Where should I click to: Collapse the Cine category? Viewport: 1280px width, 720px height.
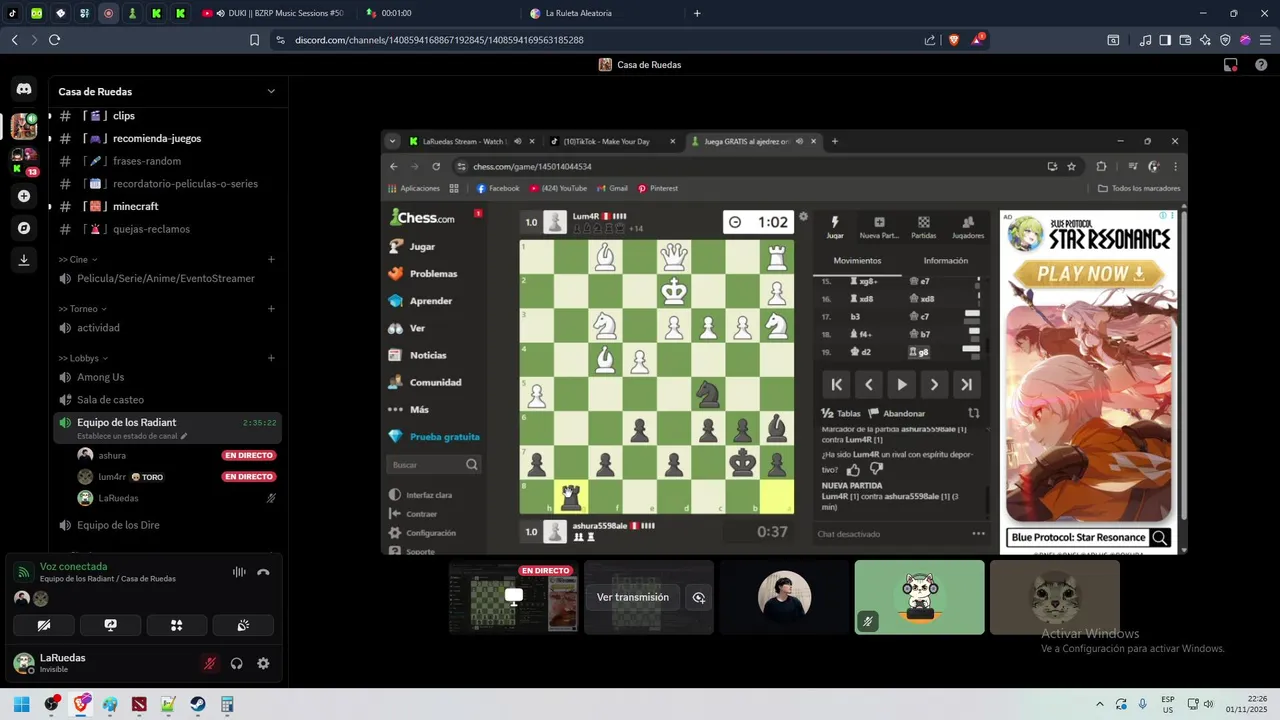(78, 260)
